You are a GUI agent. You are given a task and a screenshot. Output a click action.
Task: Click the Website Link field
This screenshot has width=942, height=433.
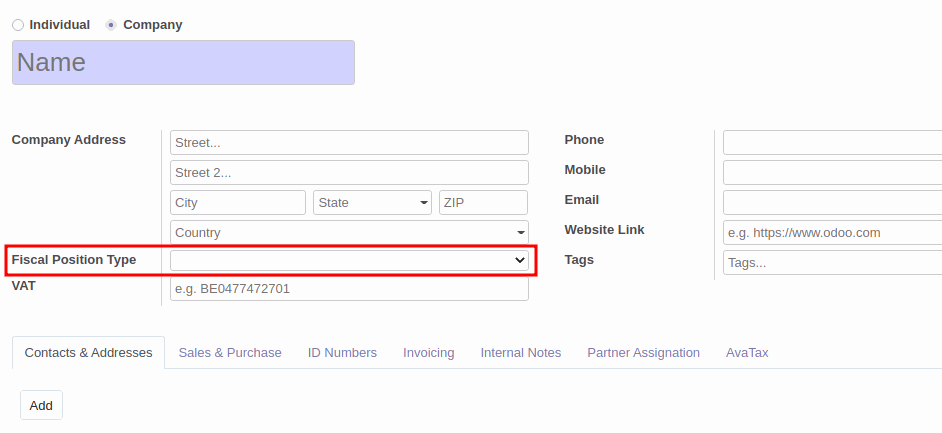(x=832, y=233)
